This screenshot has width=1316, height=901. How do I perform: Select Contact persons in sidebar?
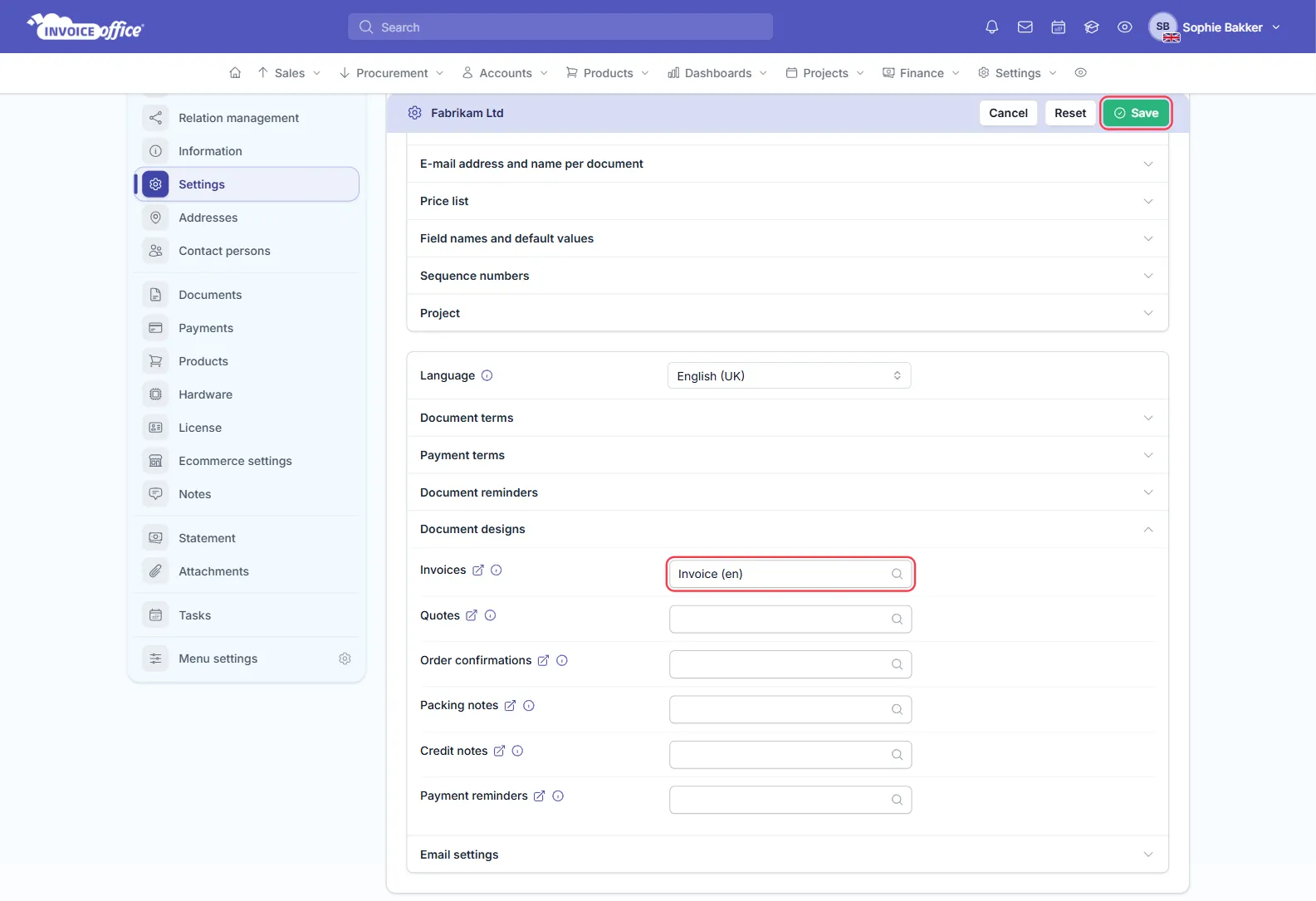(x=247, y=251)
